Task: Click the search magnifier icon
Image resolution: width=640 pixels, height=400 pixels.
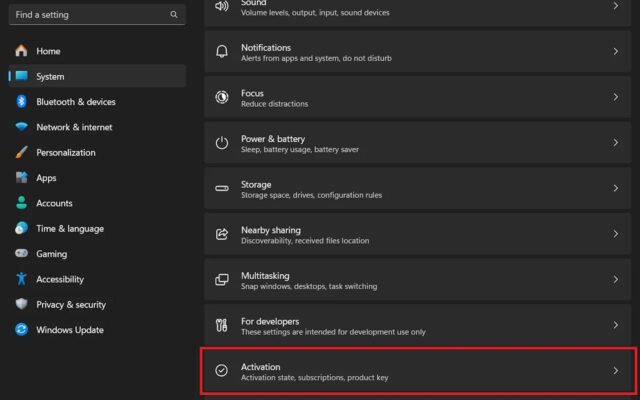Action: [x=174, y=15]
